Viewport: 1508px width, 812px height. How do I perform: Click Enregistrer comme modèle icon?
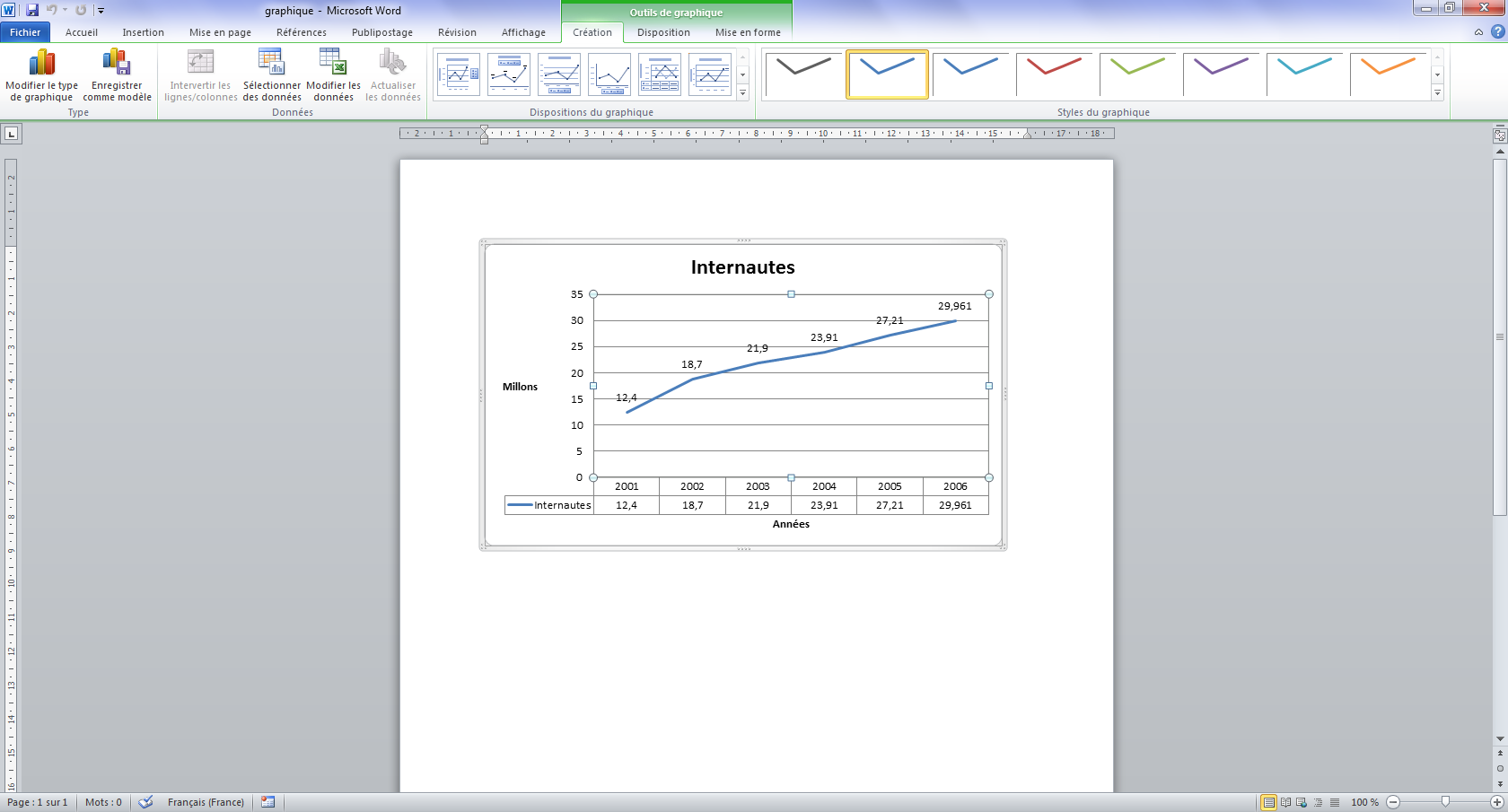pos(117,63)
